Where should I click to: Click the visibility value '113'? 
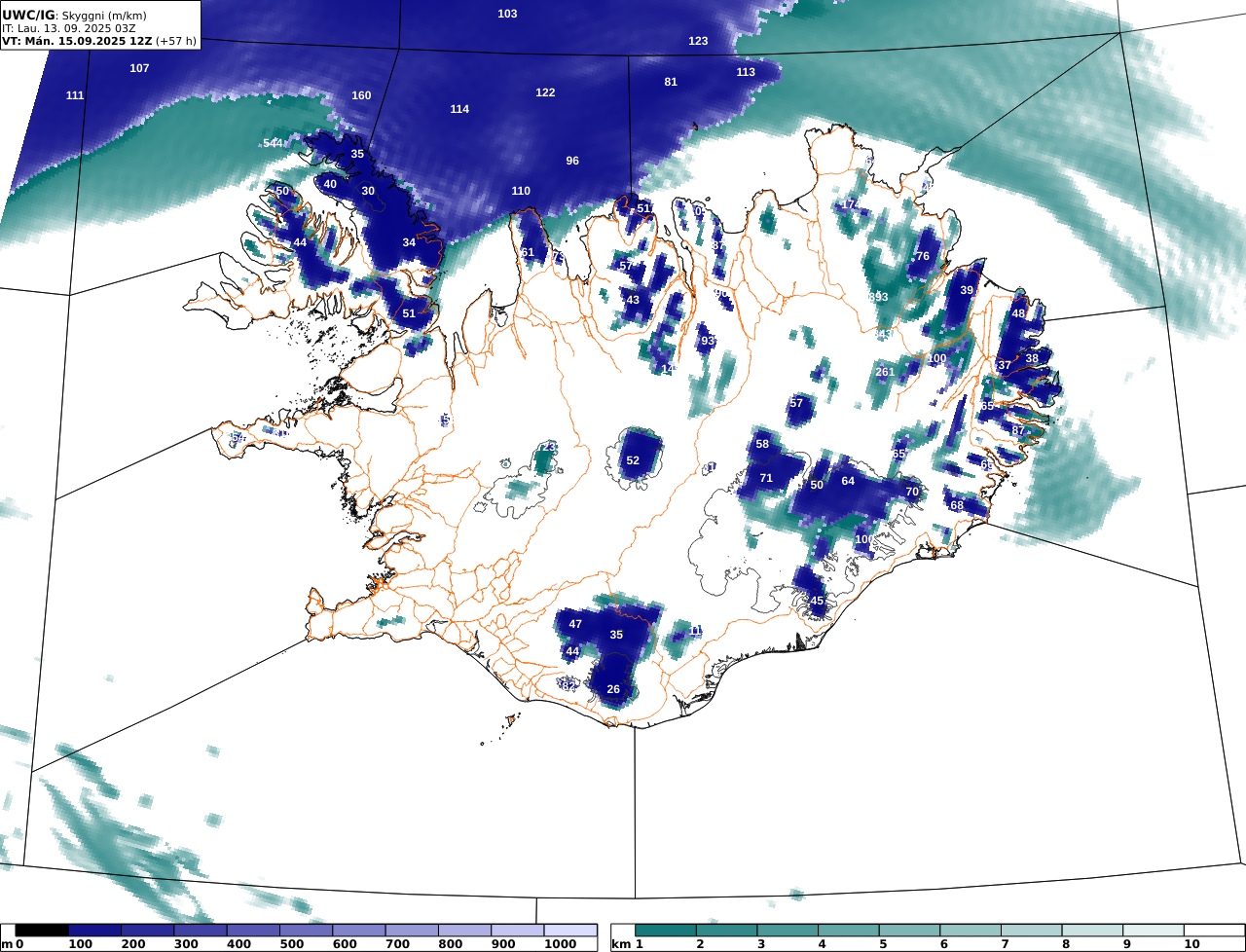(746, 72)
